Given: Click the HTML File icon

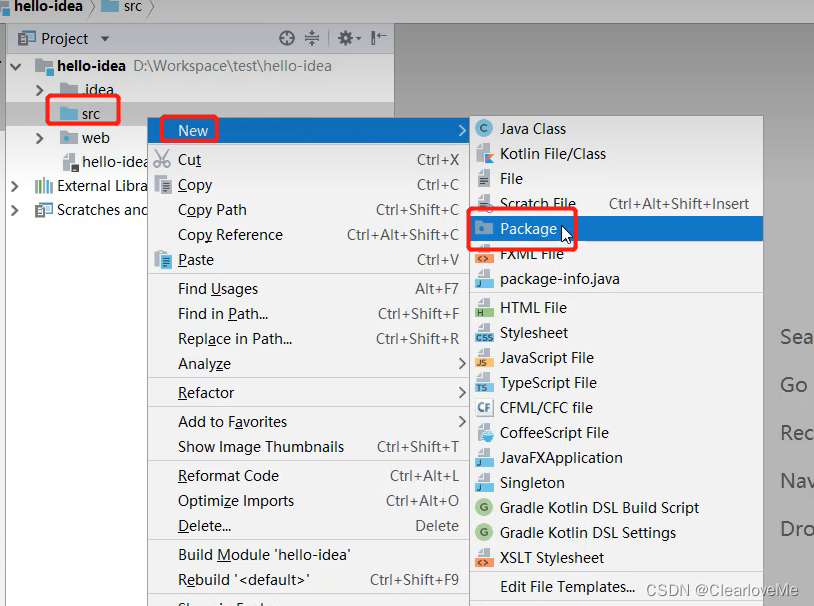Looking at the screenshot, I should click(485, 307).
